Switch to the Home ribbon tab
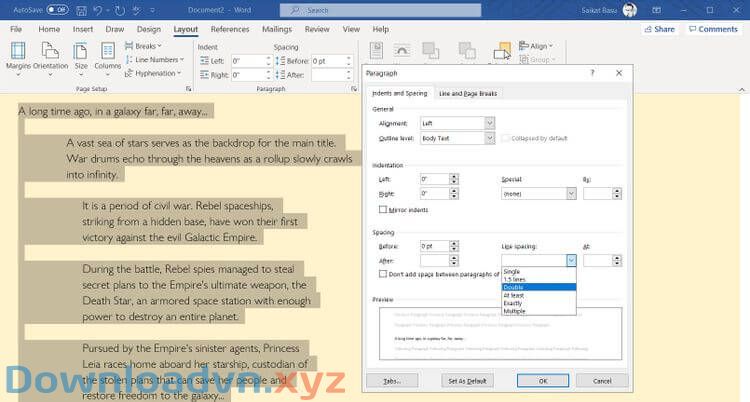The image size is (750, 402). (49, 29)
